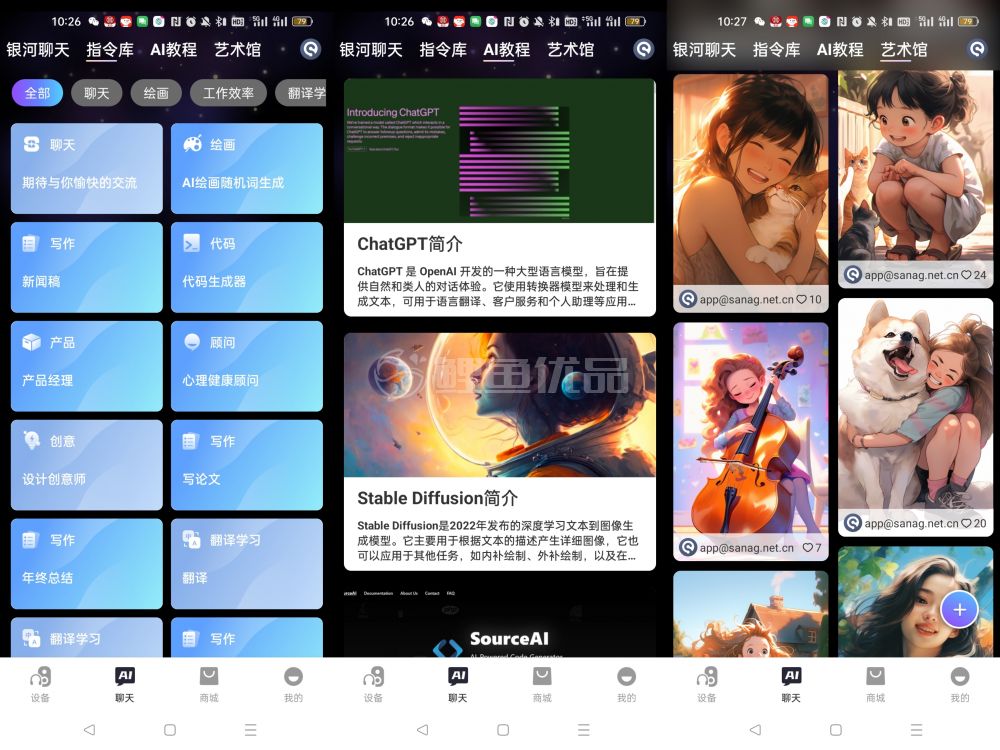Like the image showing 24 likes
1000x750 pixels.
966,275
